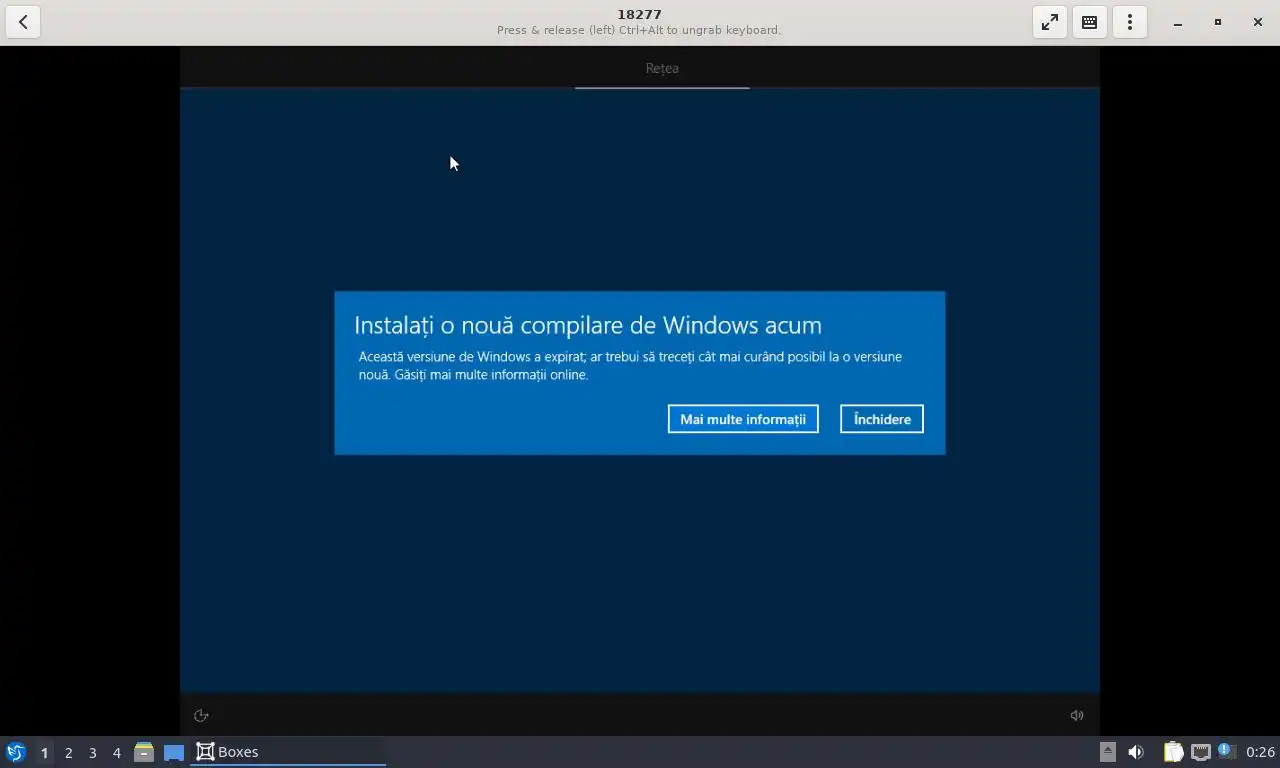
Task: Click the Închidere button
Action: 882,419
